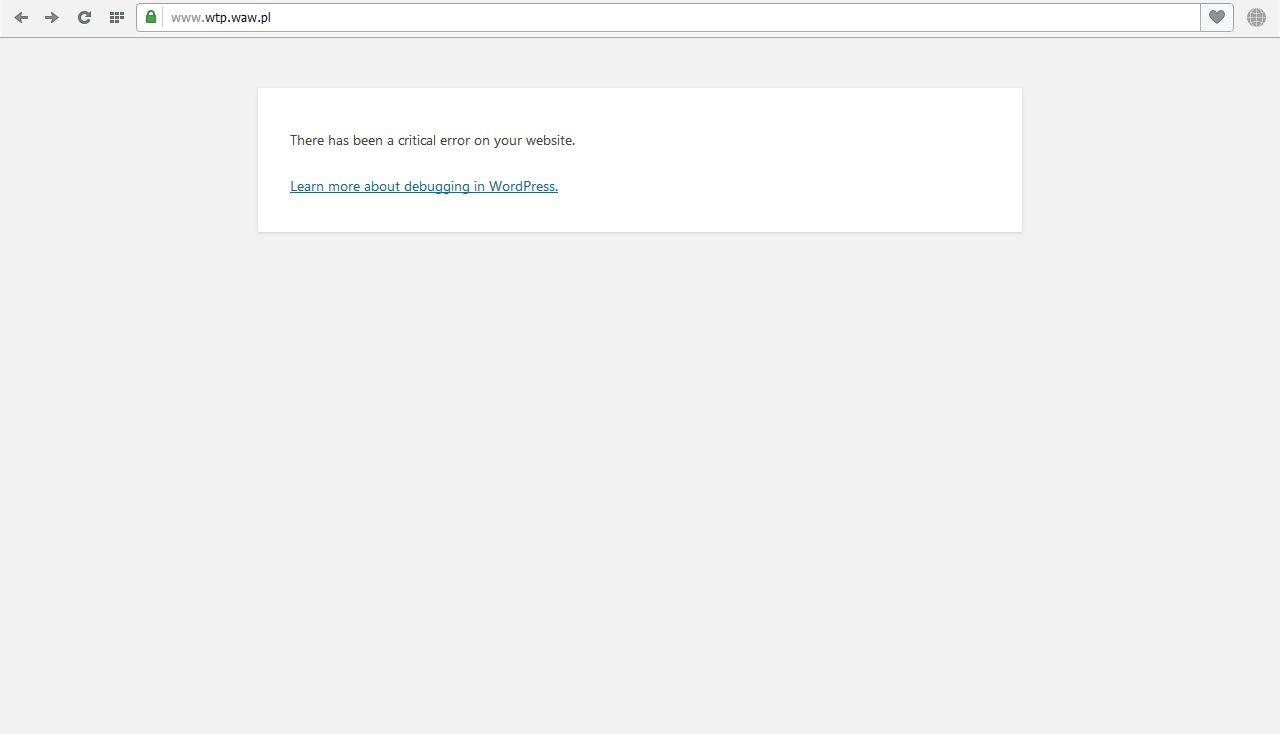Bookmark page with the heart icon
This screenshot has height=734, width=1280.
click(1216, 17)
